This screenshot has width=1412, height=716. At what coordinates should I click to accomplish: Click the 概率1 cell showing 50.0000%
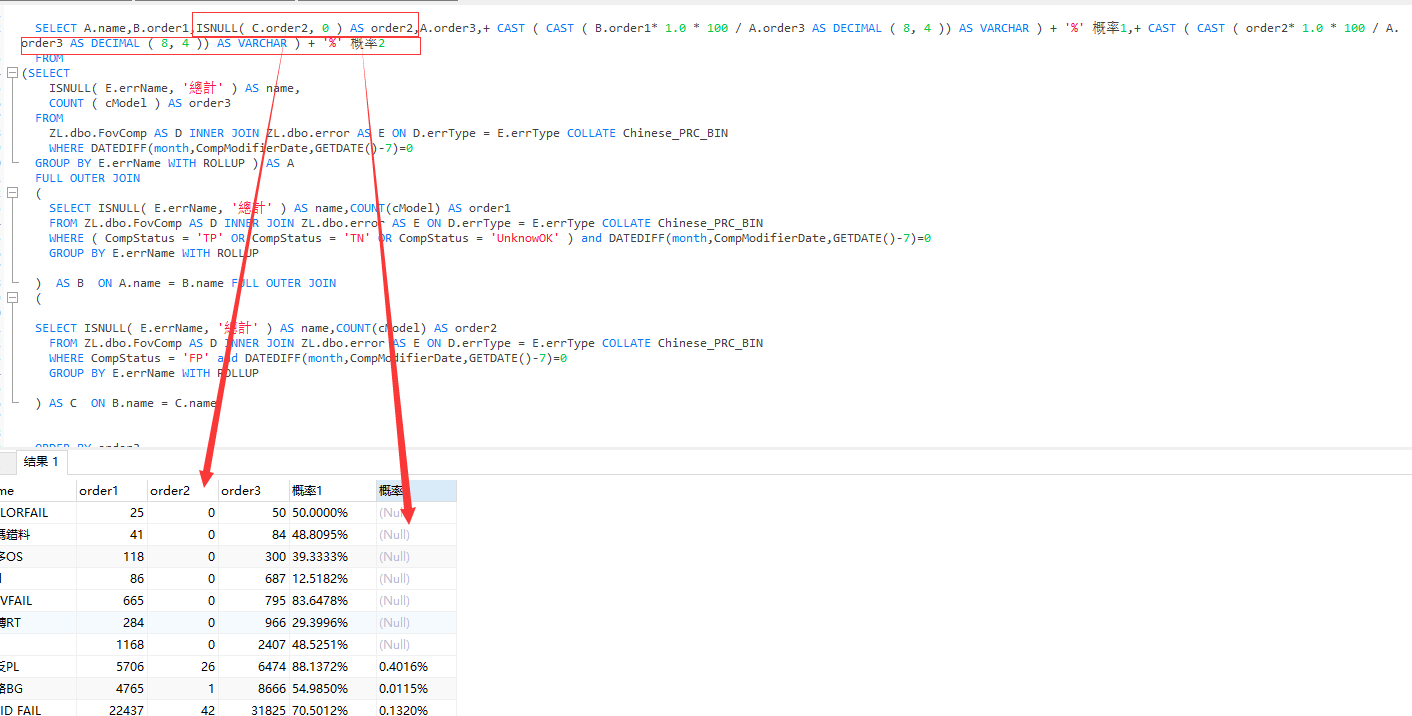pos(333,512)
